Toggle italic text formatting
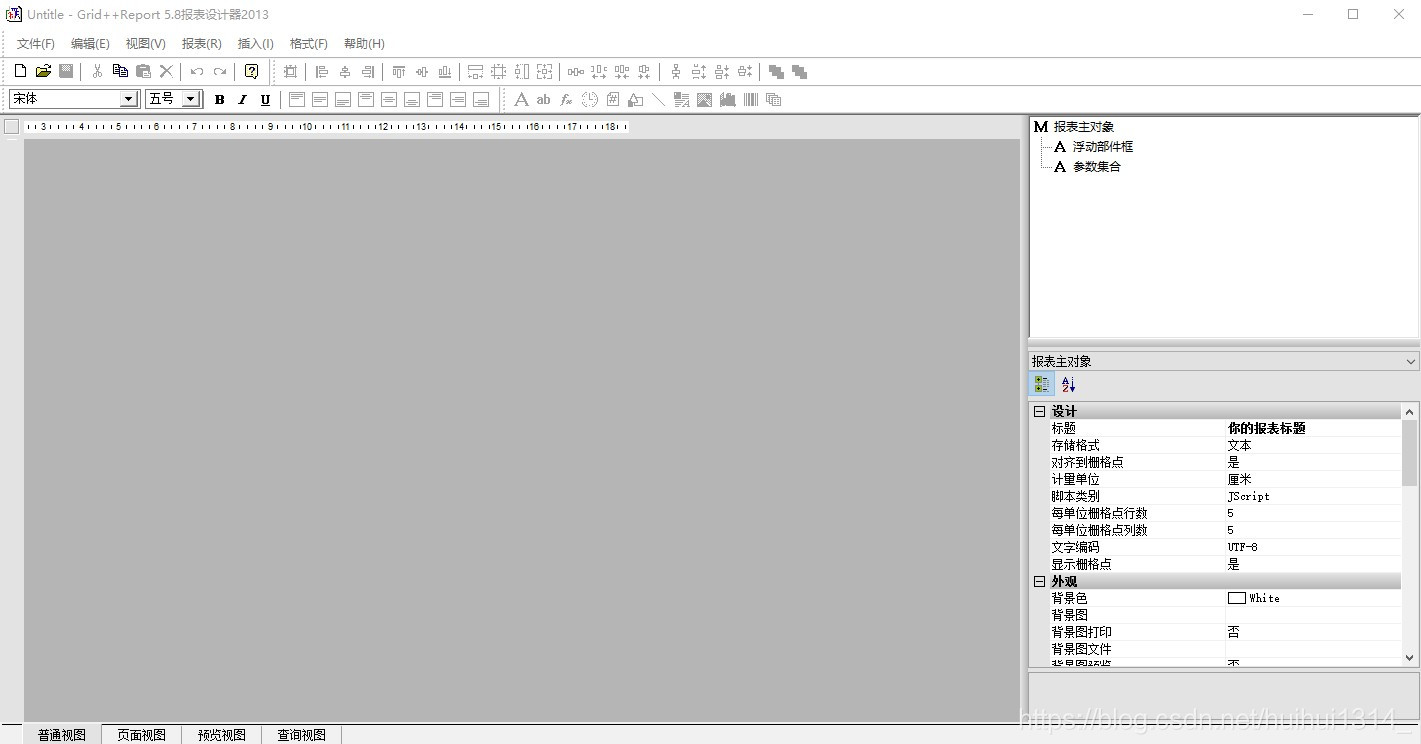The image size is (1421, 744). (242, 99)
